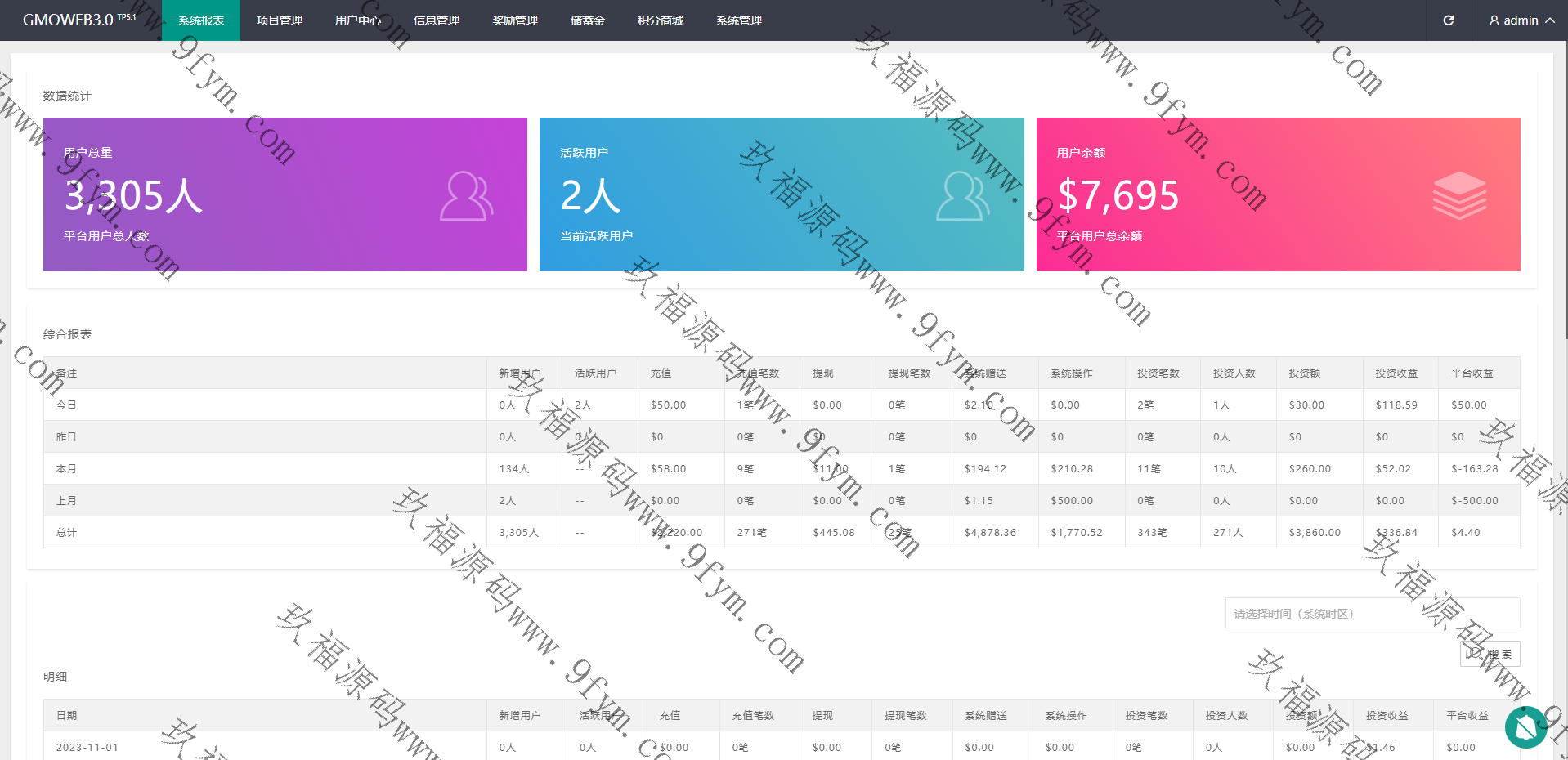
Task: Open the 储蓄金 menu item
Action: point(588,20)
